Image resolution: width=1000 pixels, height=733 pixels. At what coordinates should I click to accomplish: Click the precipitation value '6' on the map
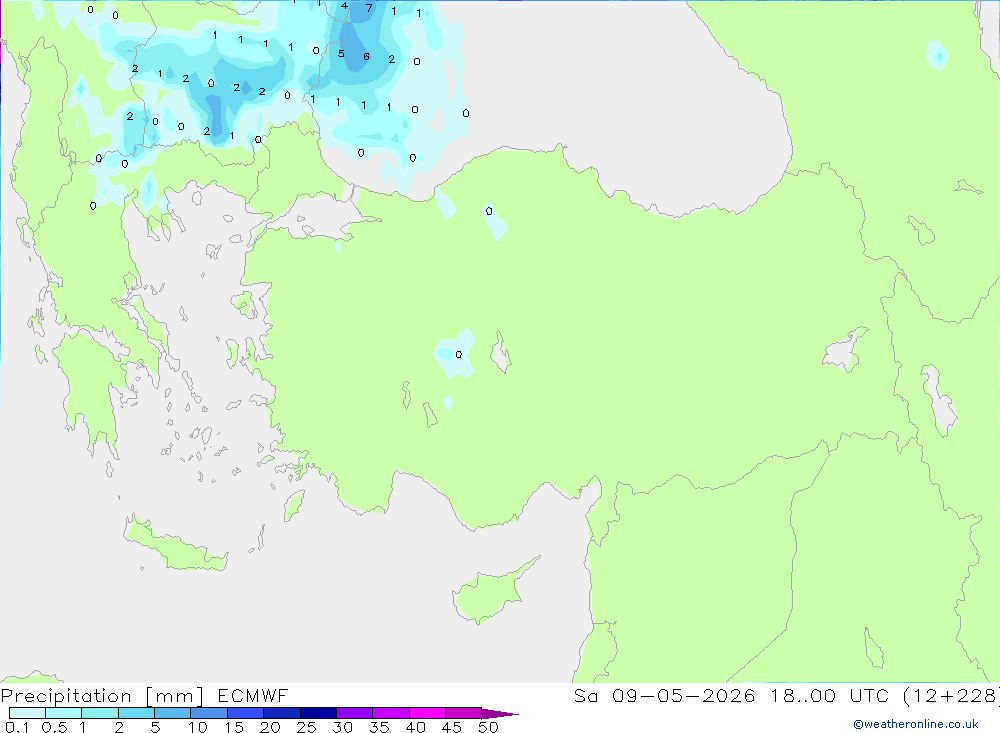pyautogui.click(x=366, y=57)
